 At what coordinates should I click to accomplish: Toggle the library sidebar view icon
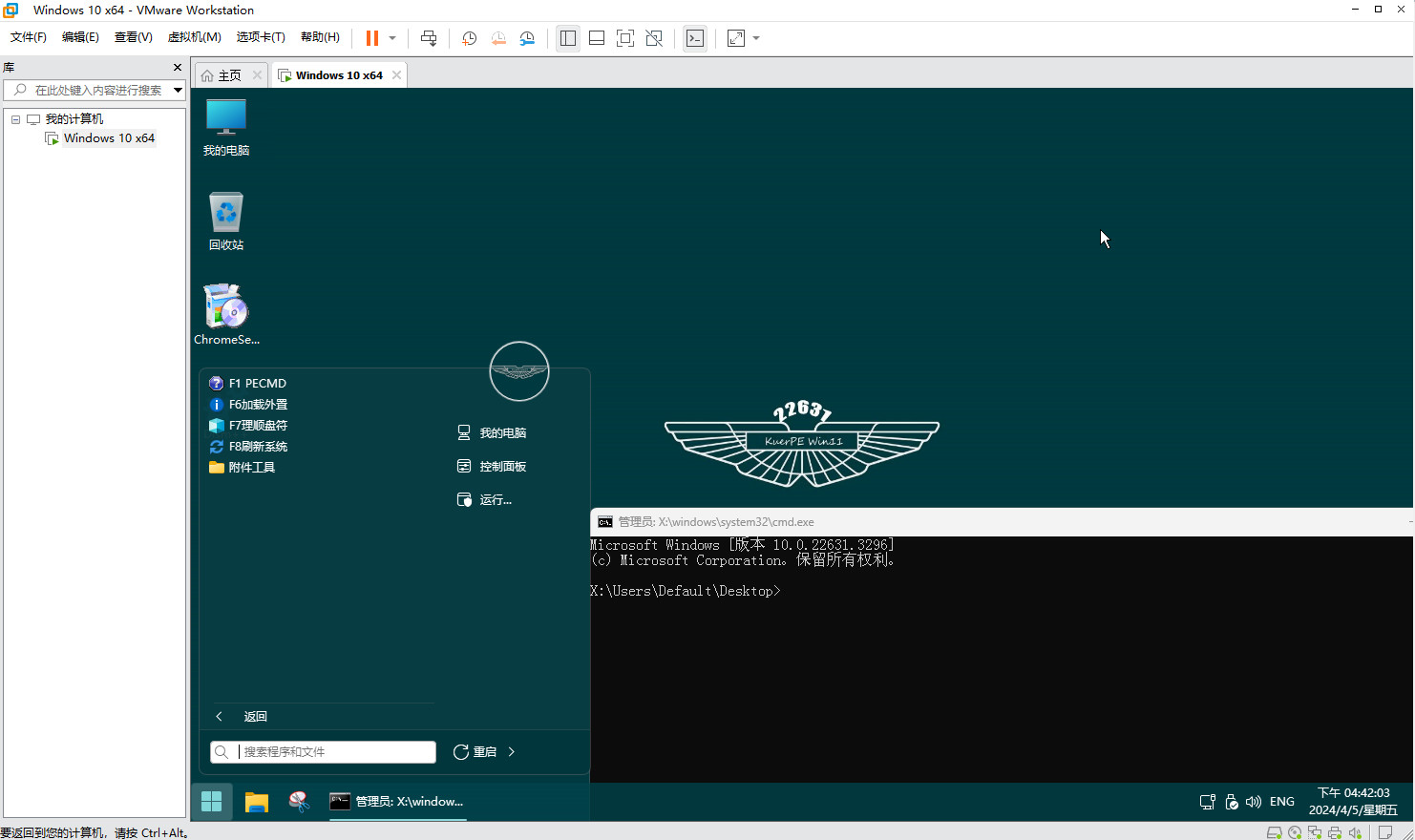pos(568,38)
